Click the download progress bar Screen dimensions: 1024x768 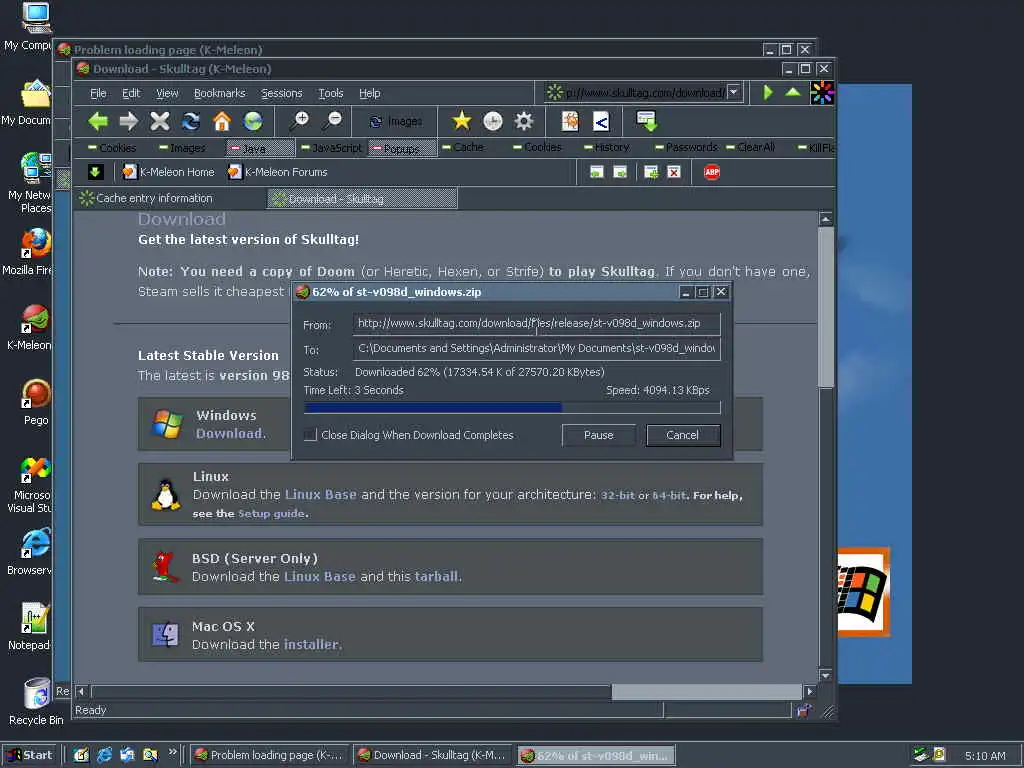512,408
